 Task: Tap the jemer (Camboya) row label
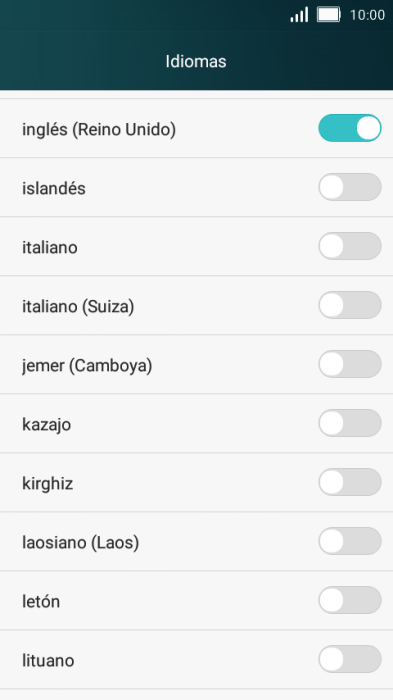(x=87, y=366)
